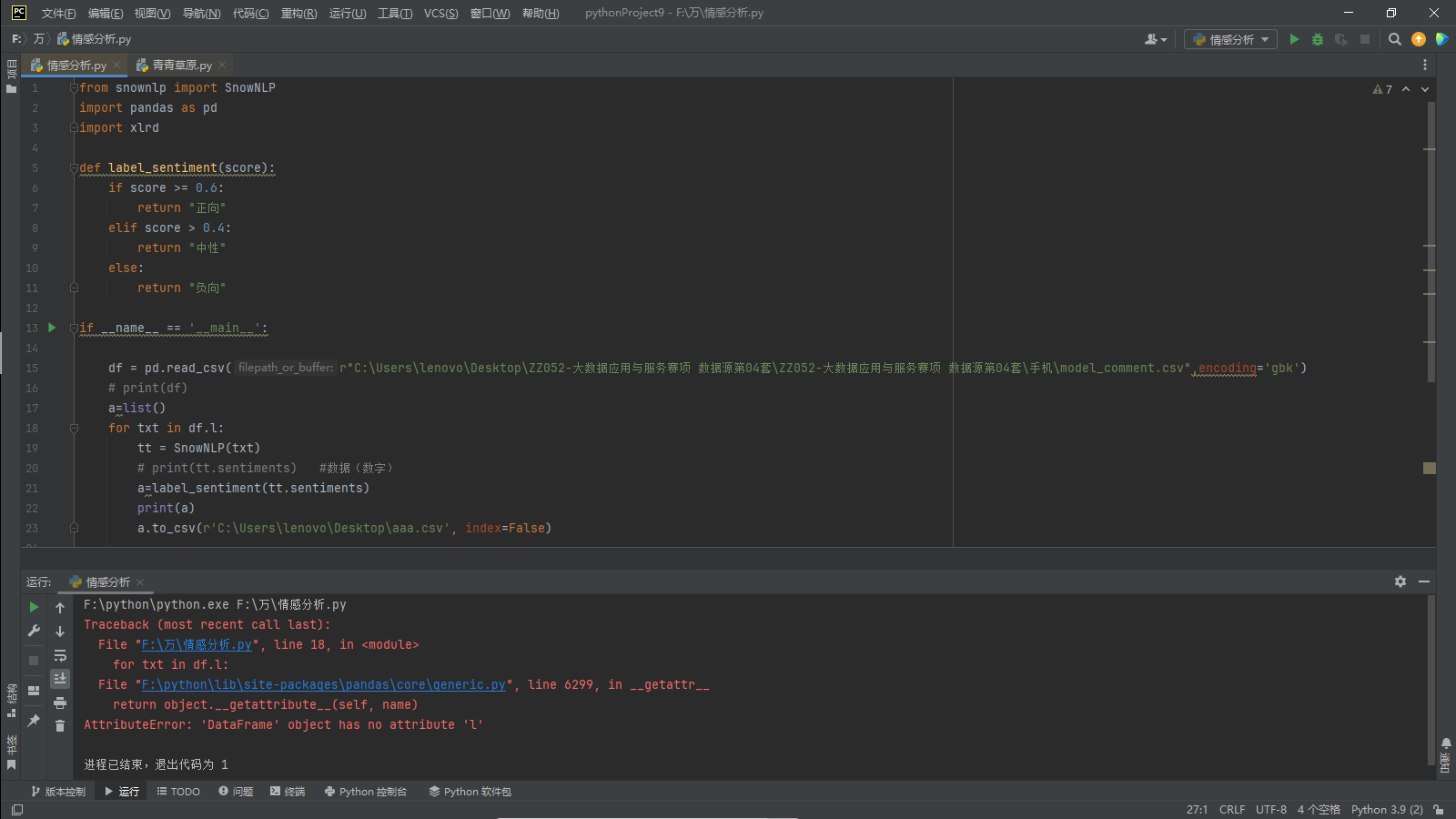Screen dimensions: 1456x819
Task: Switch to the 青青草原.py tab
Action: click(181, 66)
